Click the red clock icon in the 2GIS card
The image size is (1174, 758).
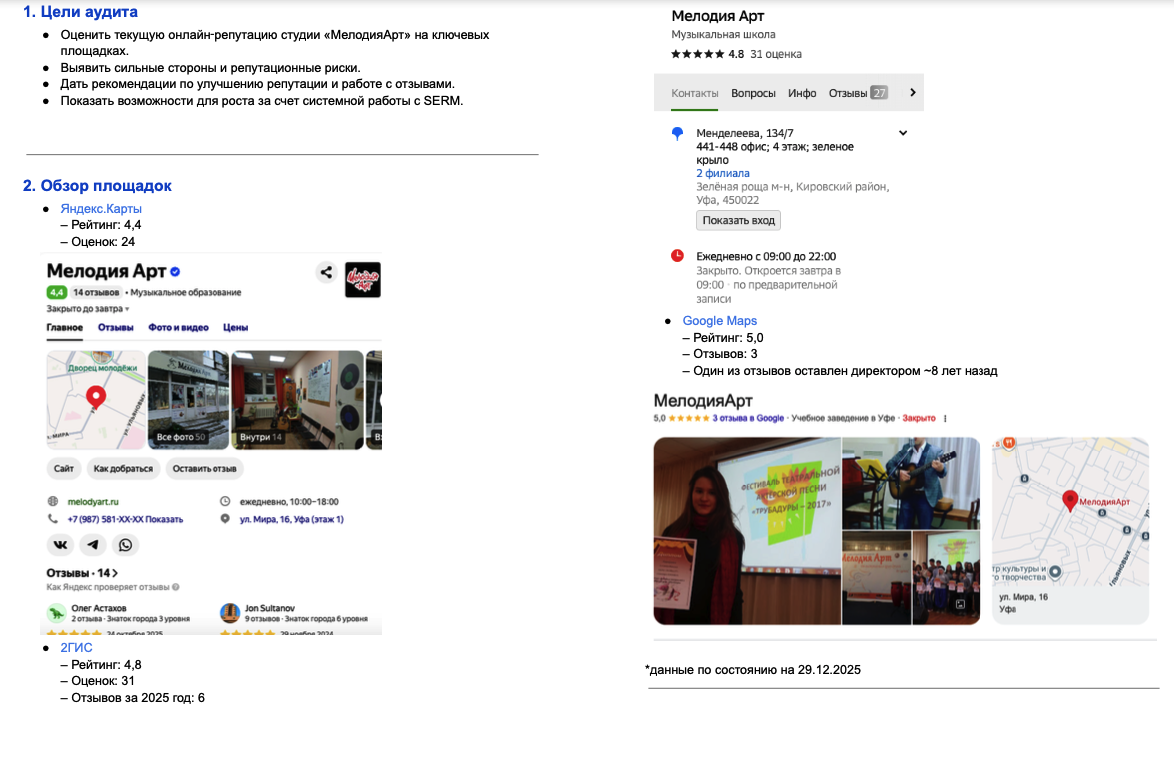point(677,255)
